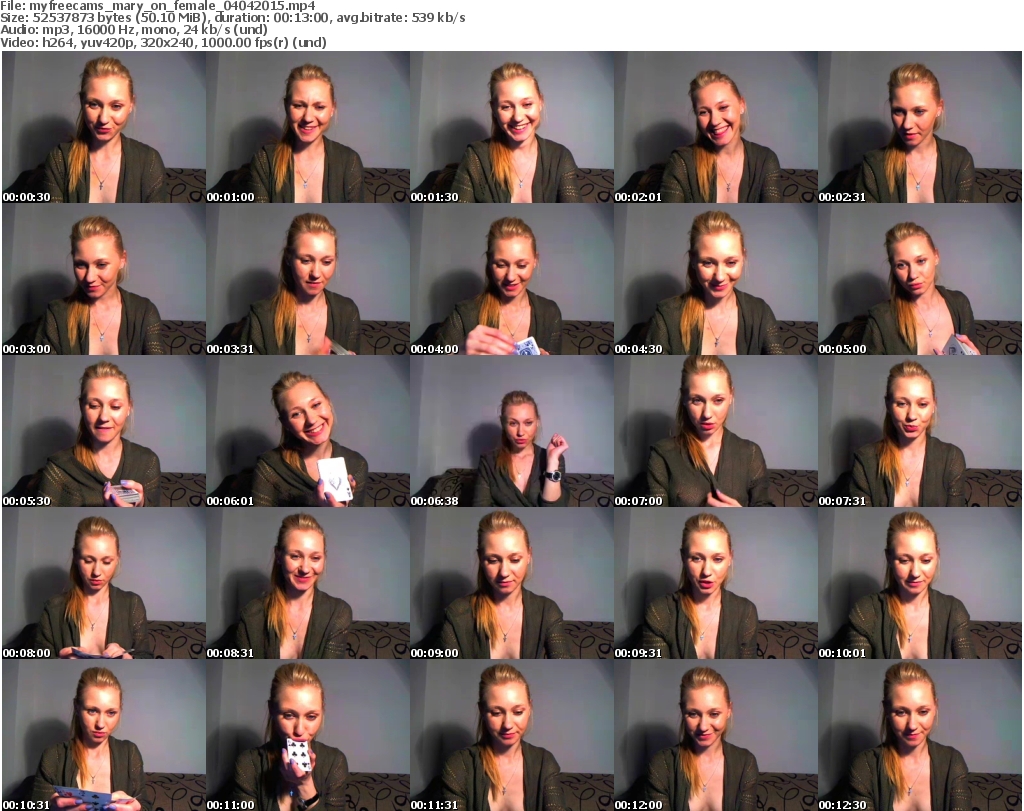Click the Audio mp3 info line
This screenshot has width=1024, height=811.
[x=134, y=30]
